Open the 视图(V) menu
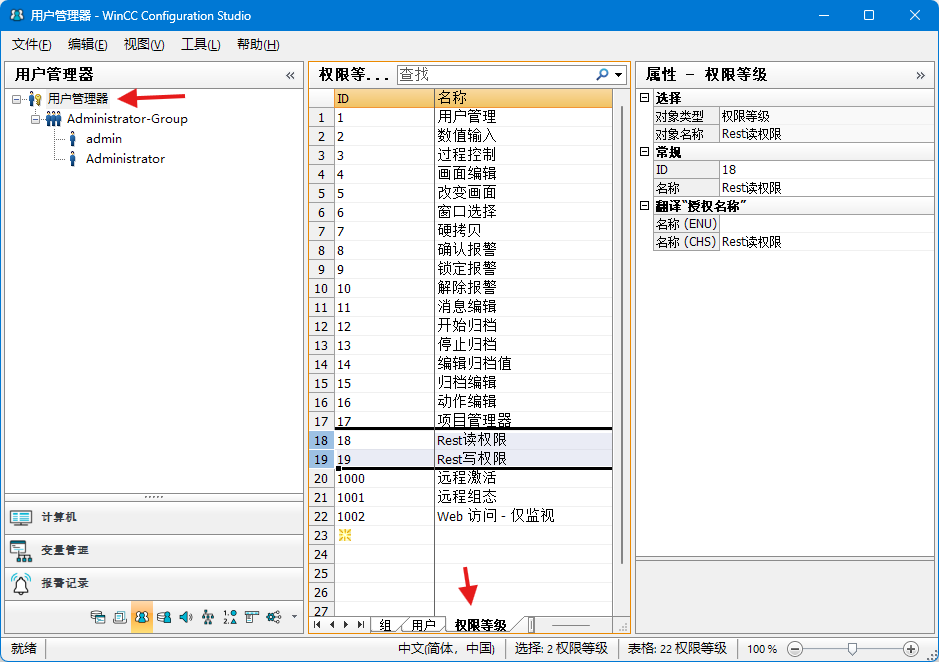939x662 pixels. [x=144, y=44]
